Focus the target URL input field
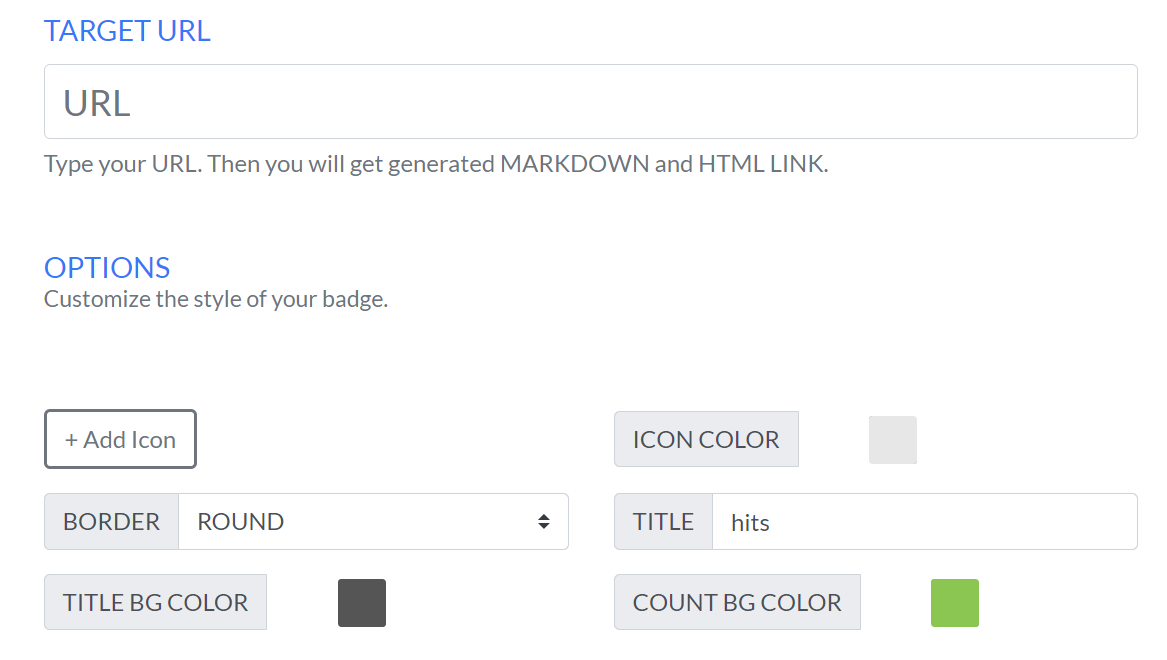Image resolution: width=1167 pixels, height=660 pixels. [x=590, y=102]
